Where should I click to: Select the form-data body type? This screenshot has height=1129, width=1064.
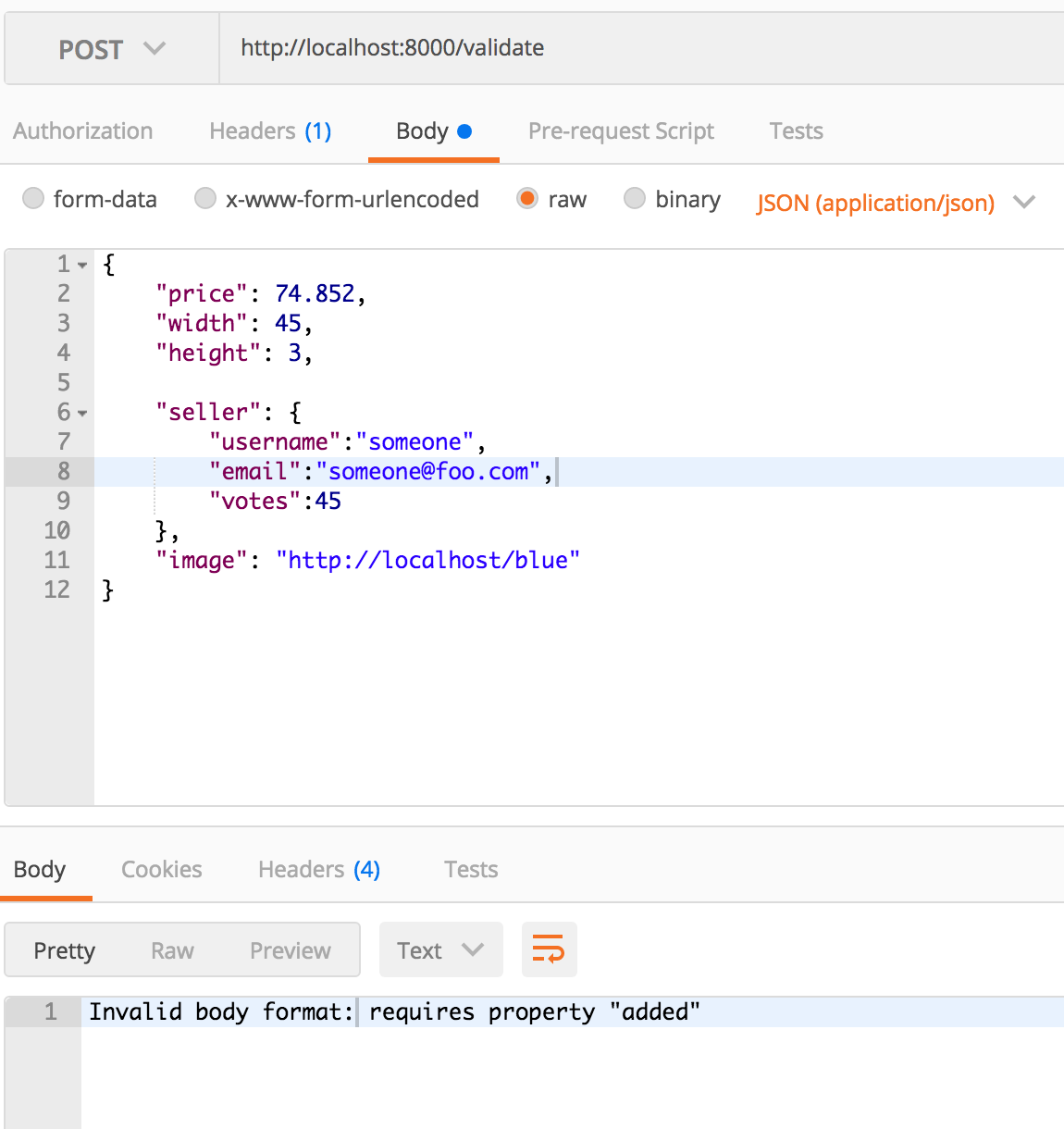33,198
